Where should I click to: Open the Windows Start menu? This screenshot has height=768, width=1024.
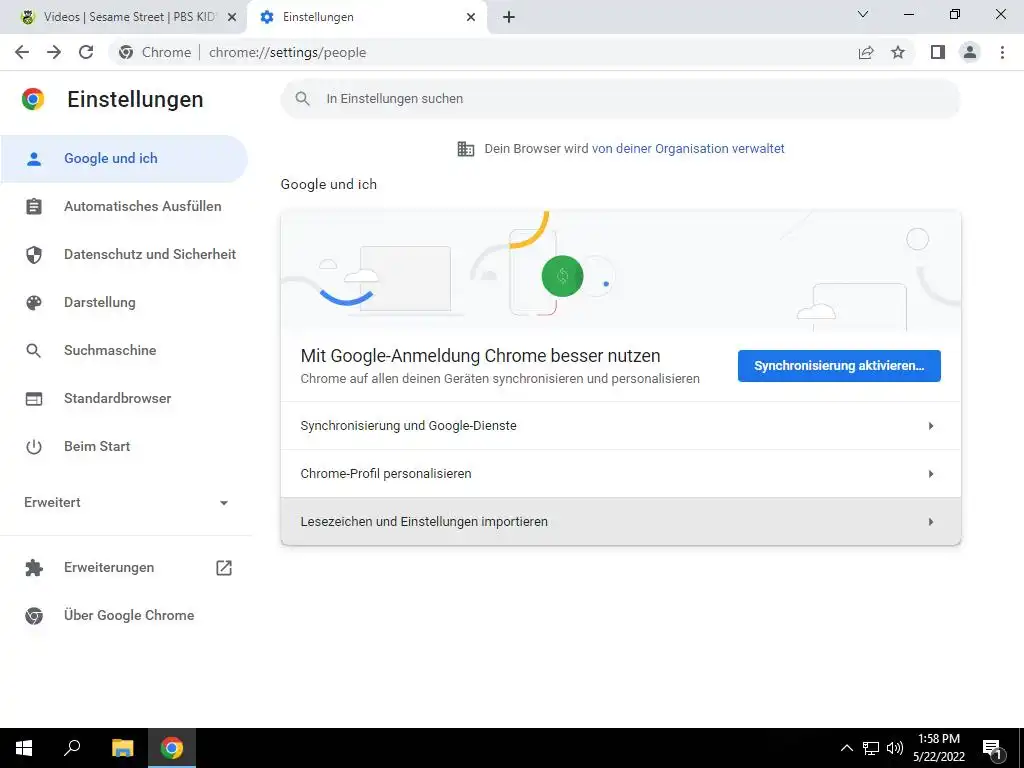(x=24, y=748)
